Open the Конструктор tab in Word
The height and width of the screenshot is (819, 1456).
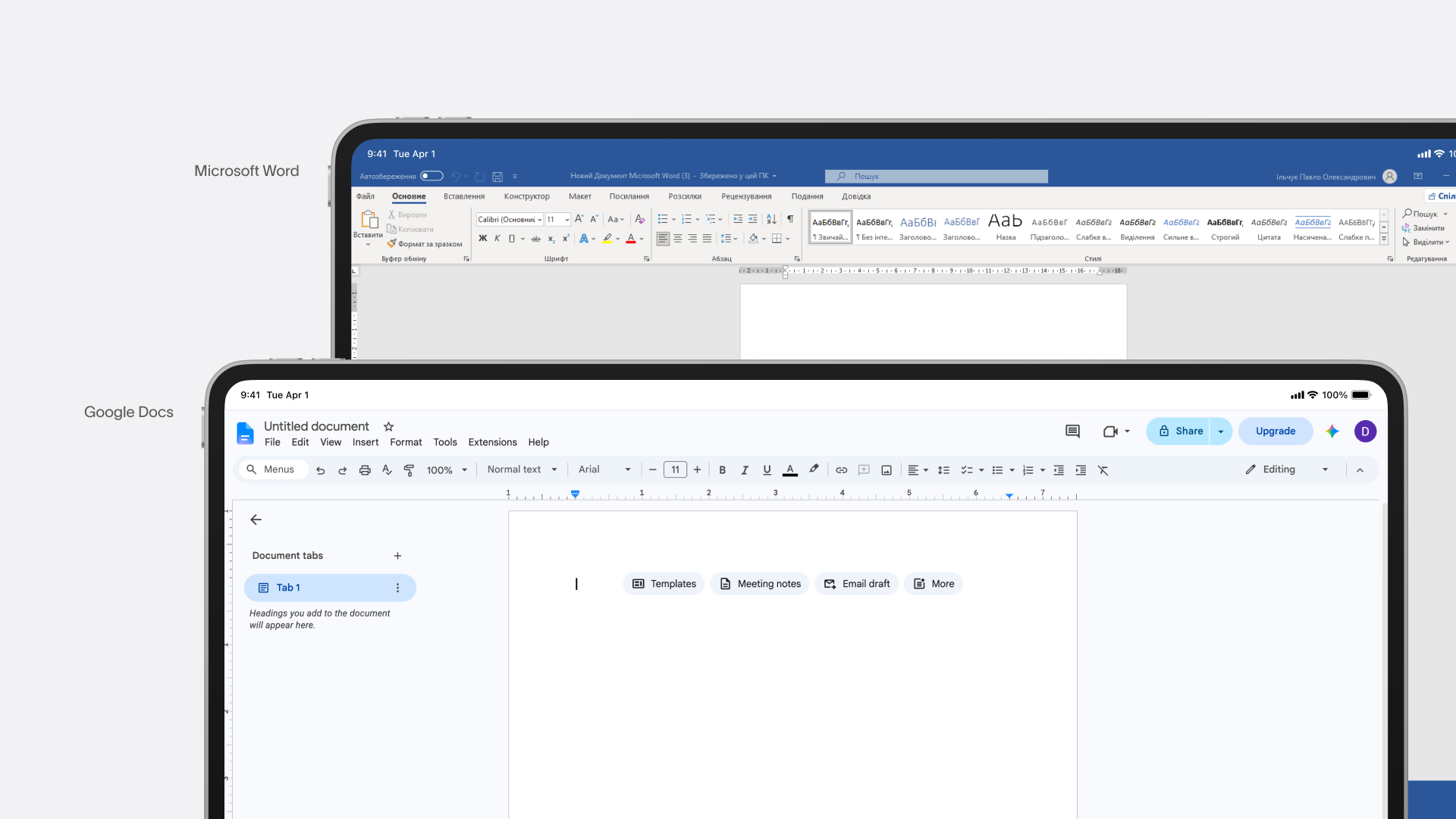[x=527, y=196]
